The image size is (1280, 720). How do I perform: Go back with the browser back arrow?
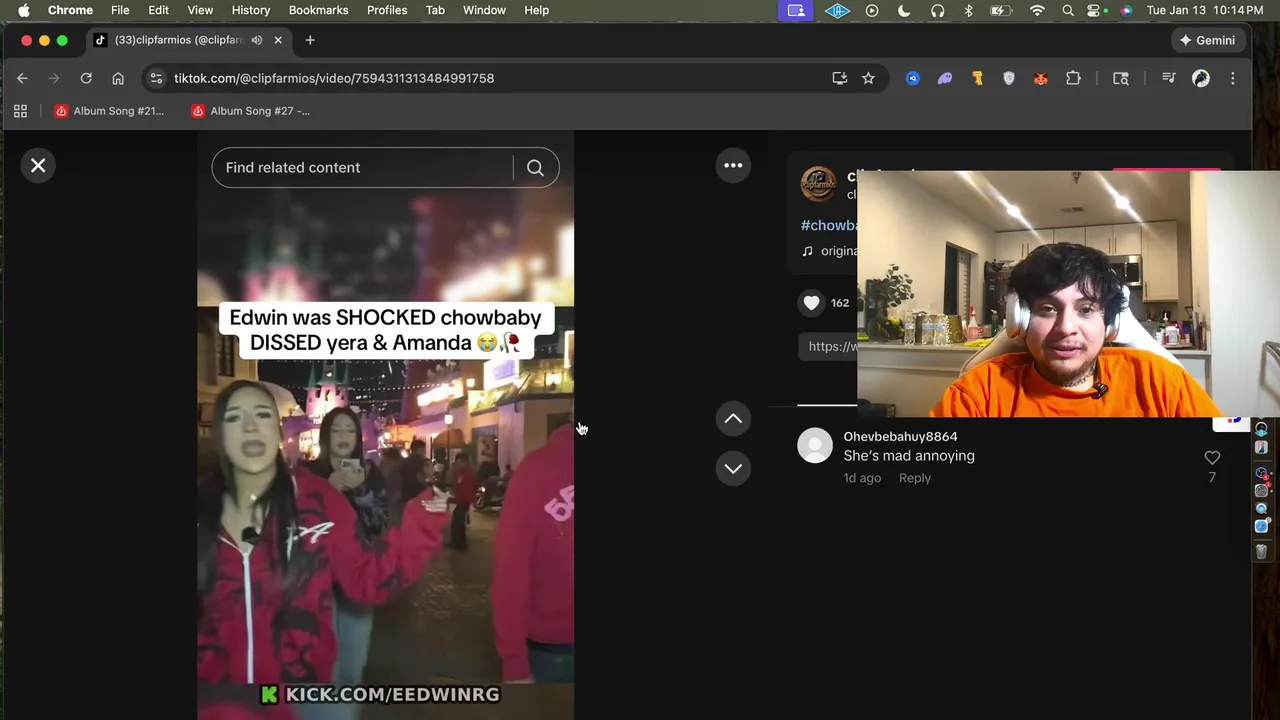[x=22, y=78]
